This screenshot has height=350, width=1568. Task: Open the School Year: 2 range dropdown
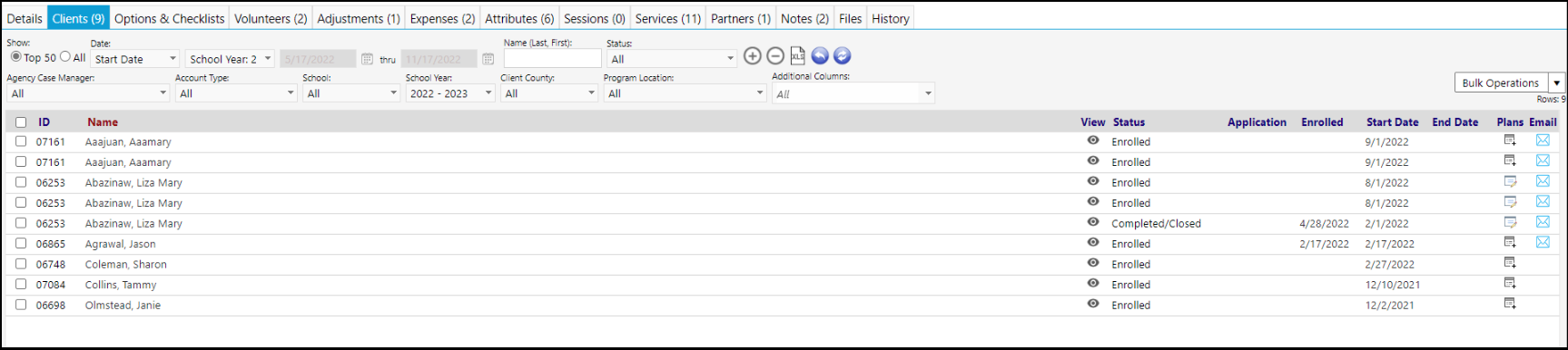[x=230, y=59]
